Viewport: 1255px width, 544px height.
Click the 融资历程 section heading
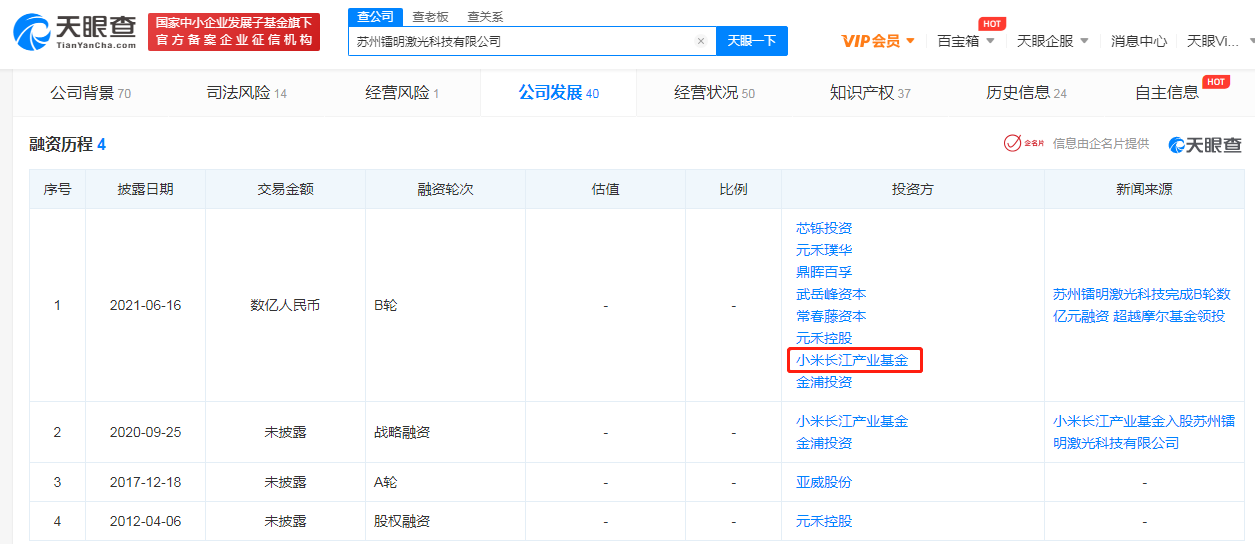click(67, 145)
